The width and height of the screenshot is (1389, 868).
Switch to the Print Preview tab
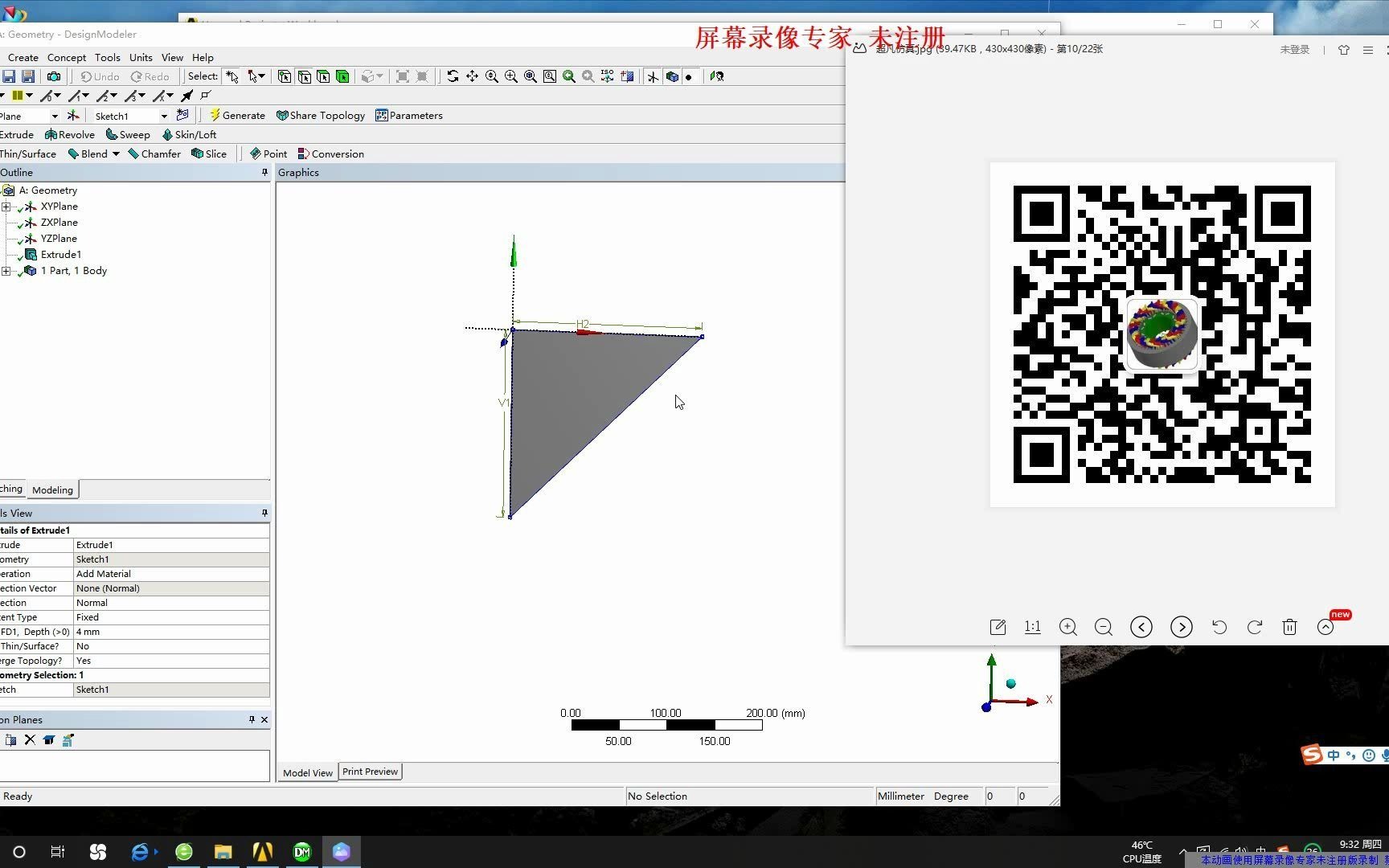370,772
